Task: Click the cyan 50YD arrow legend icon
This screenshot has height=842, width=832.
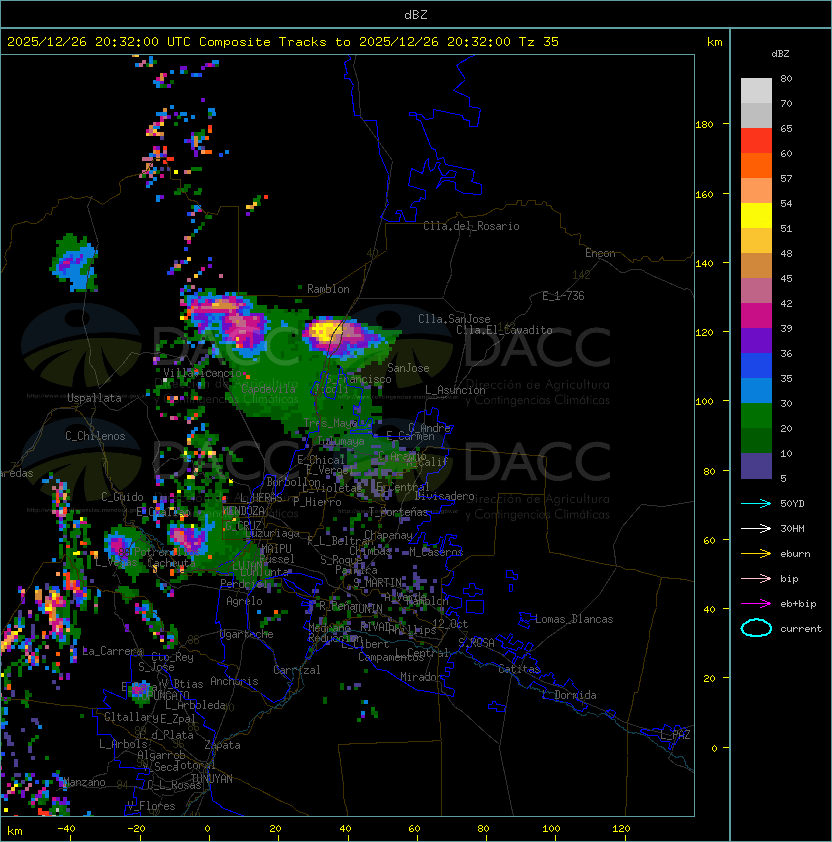Action: coord(756,503)
